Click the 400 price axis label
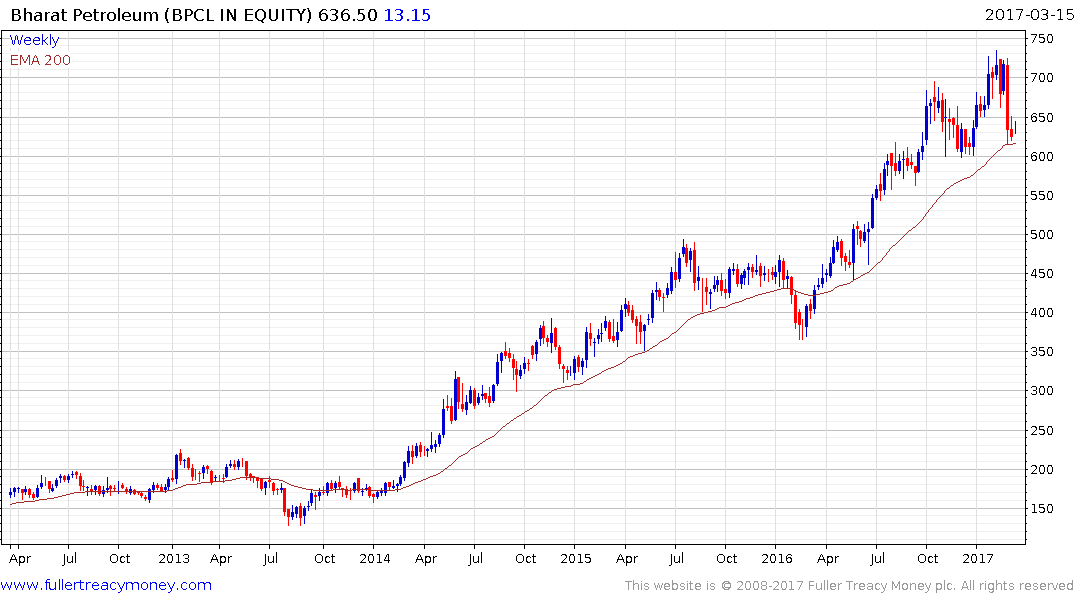The height and width of the screenshot is (600, 1075). 1042,313
